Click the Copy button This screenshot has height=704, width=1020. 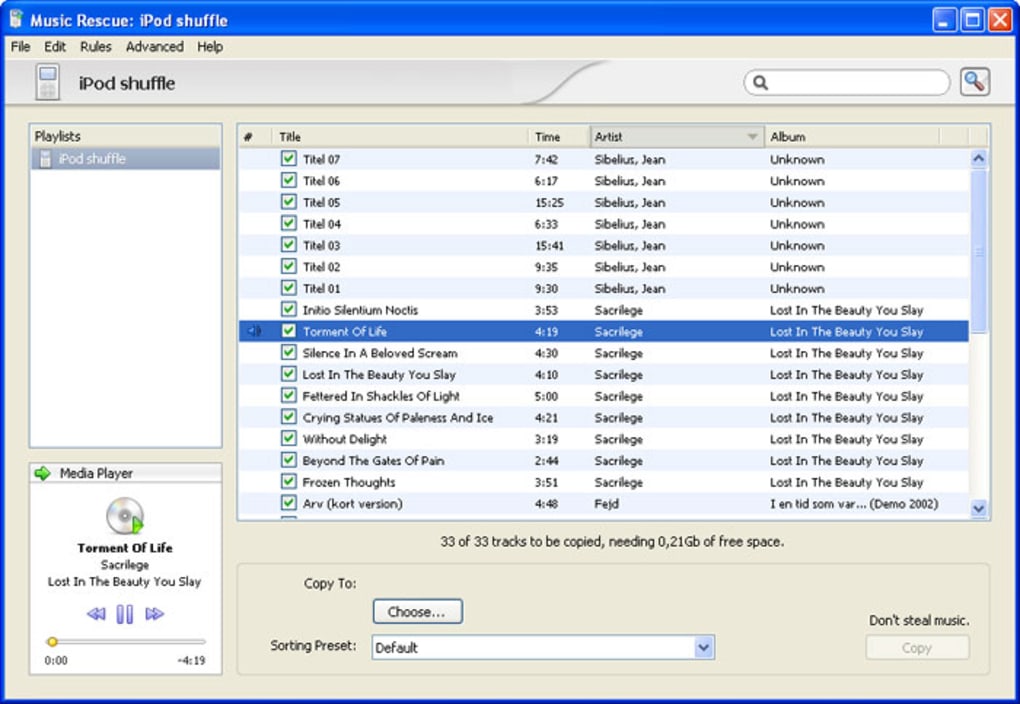coord(917,648)
